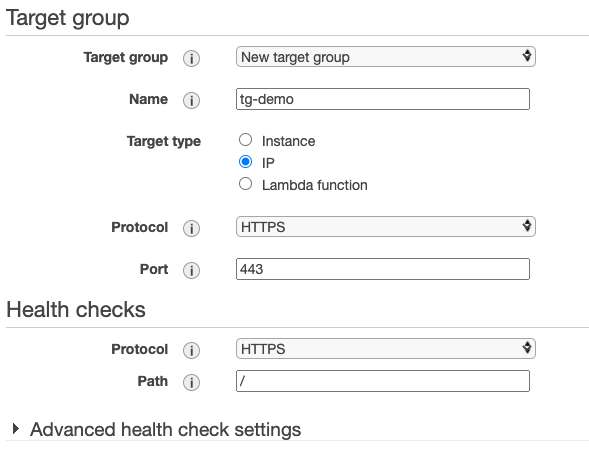Click the Port field containing 443
Viewport: 589px width, 452px height.
(x=383, y=269)
